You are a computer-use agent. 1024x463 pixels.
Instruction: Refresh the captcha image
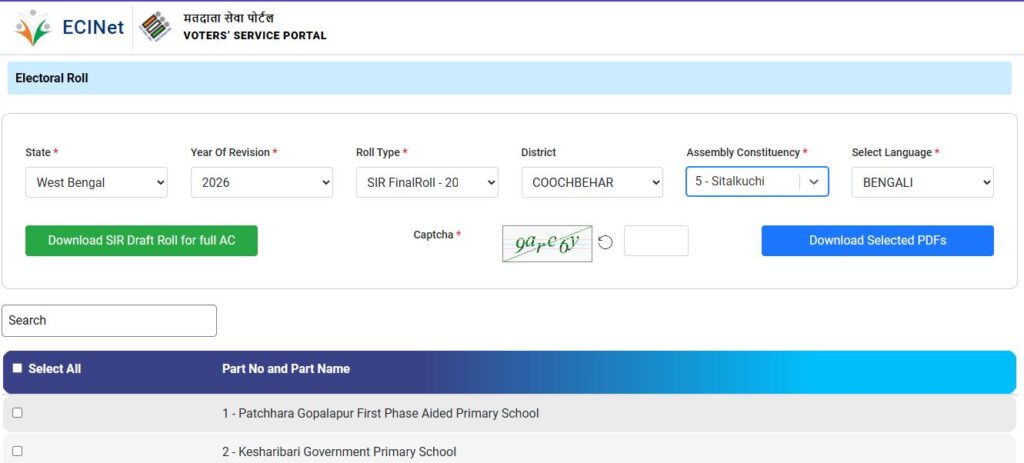(x=606, y=242)
